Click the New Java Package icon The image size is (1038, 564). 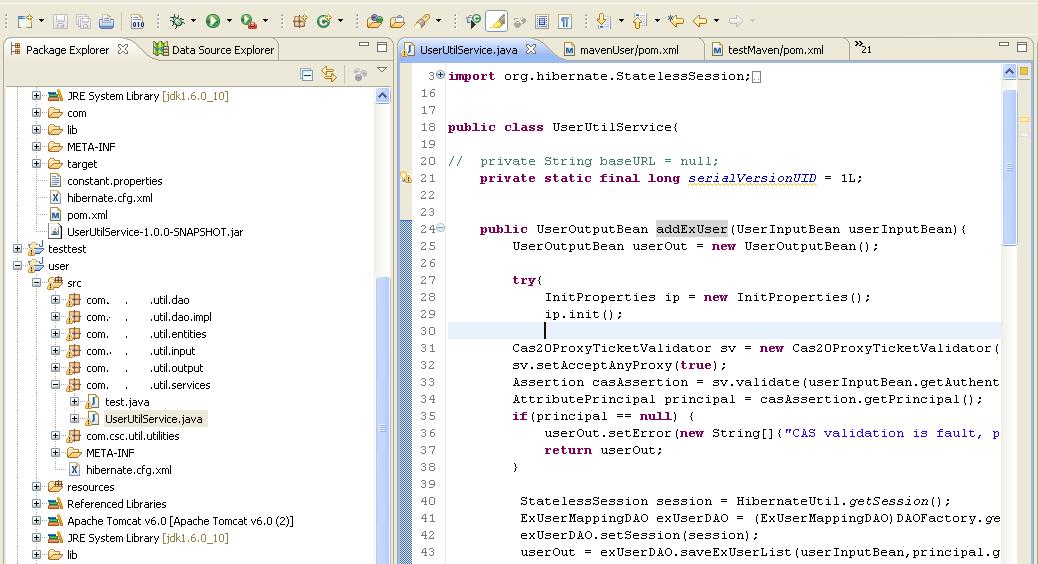[300, 21]
